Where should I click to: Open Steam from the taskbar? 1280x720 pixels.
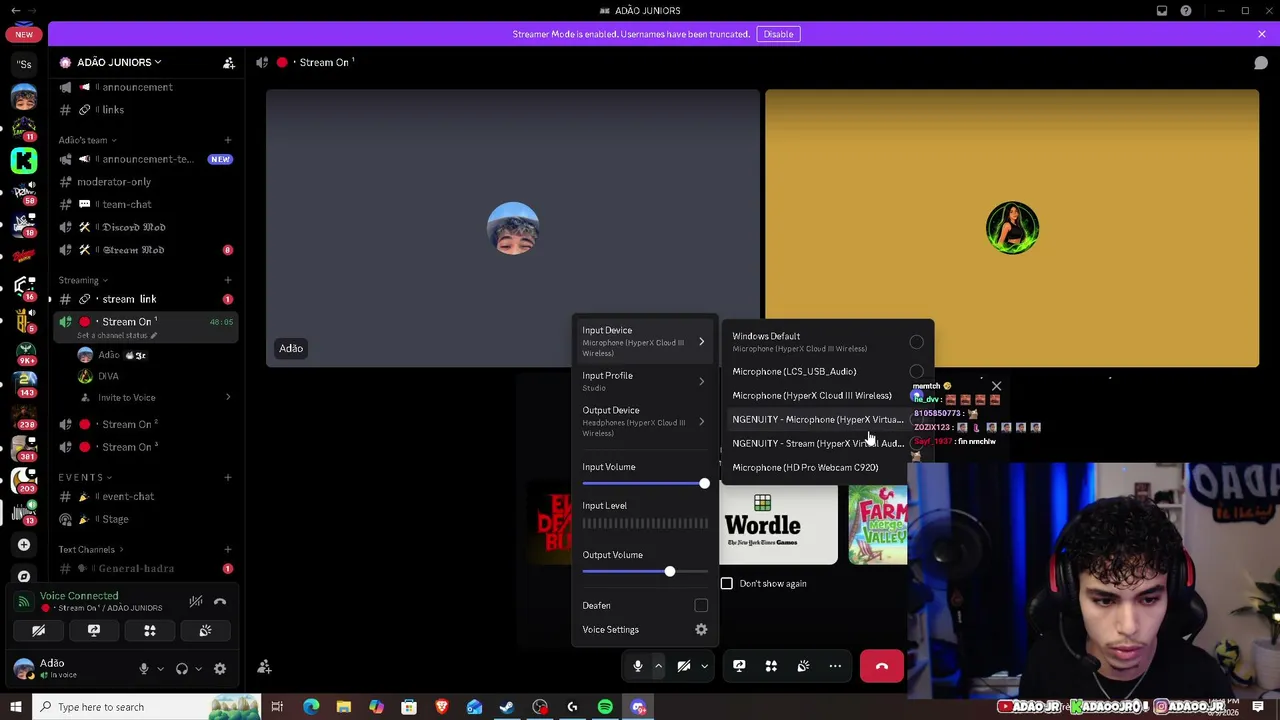pyautogui.click(x=507, y=707)
